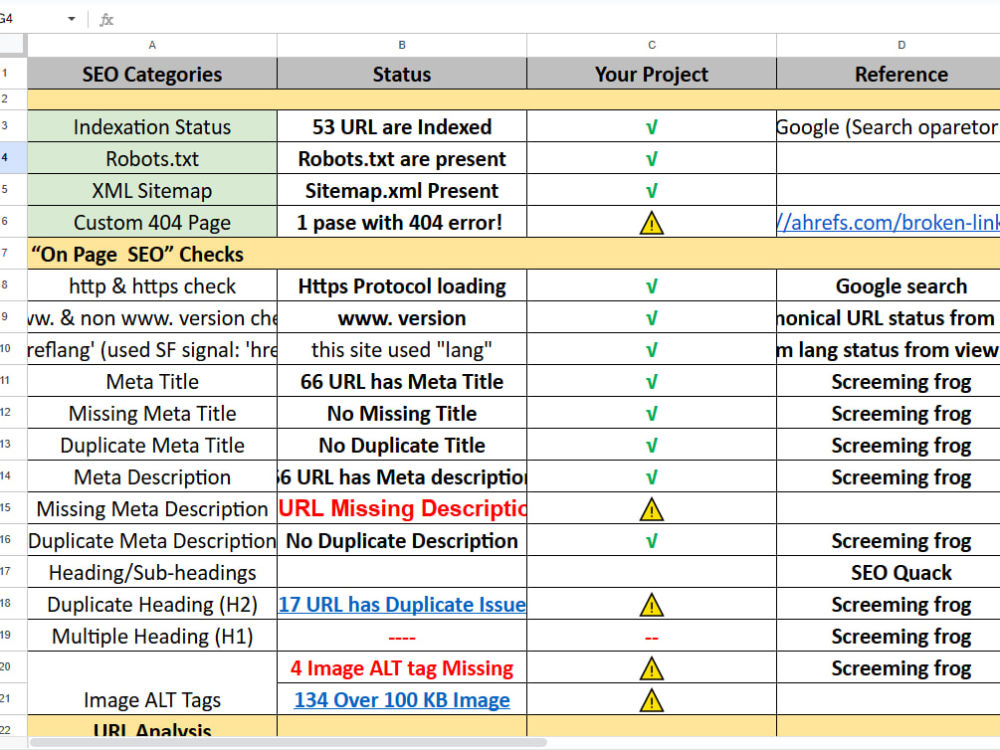Click the Reference header cell
1000x750 pixels.
click(888, 74)
